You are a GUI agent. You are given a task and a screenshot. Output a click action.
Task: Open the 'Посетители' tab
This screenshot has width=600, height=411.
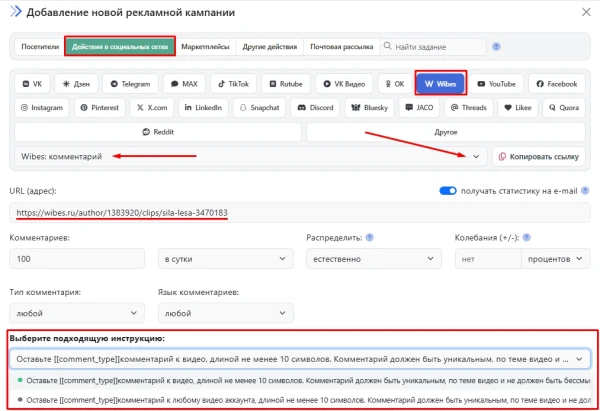click(41, 47)
